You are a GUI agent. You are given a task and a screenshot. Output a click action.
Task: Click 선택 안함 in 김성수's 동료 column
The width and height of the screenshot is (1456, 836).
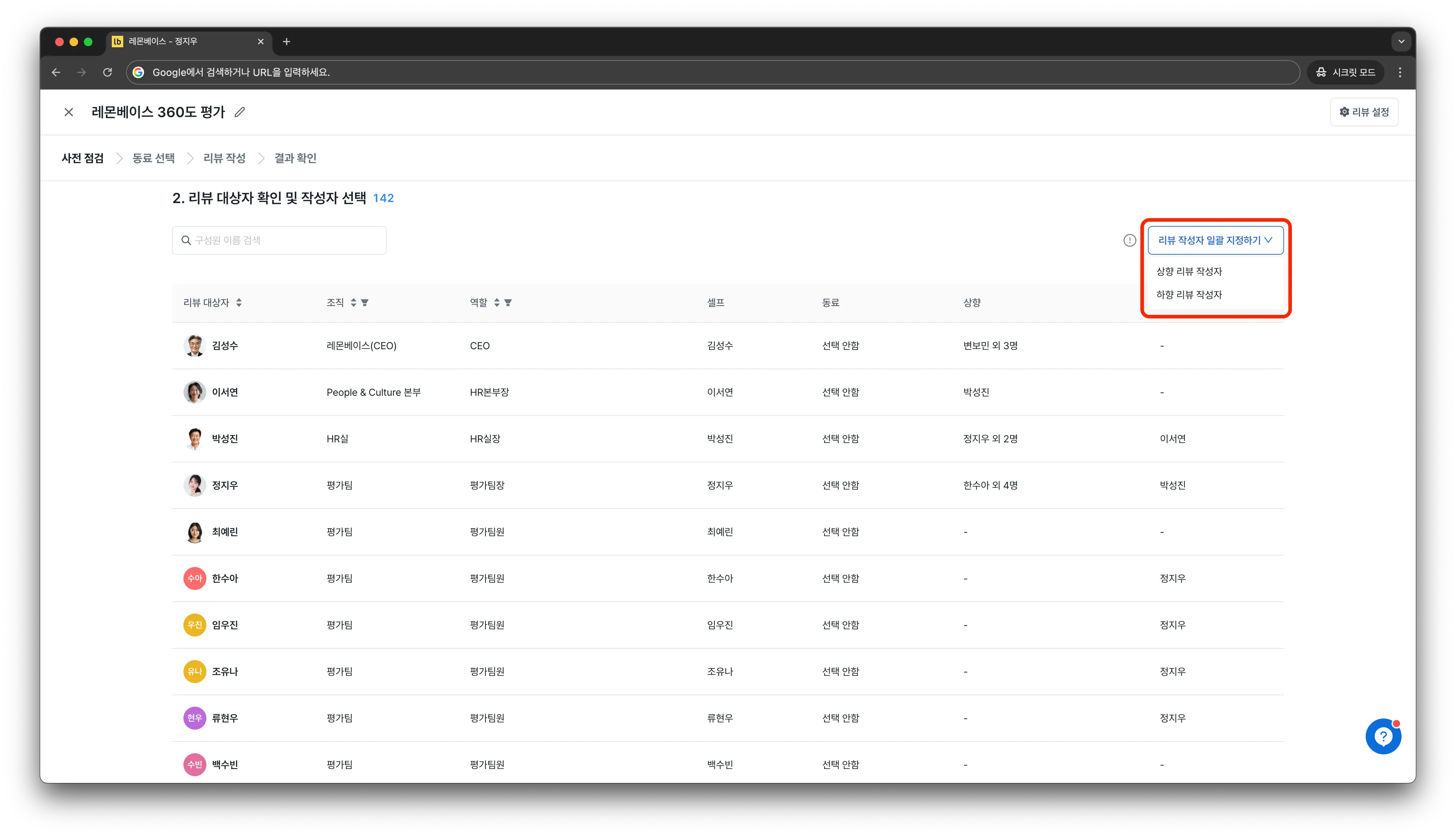click(840, 346)
